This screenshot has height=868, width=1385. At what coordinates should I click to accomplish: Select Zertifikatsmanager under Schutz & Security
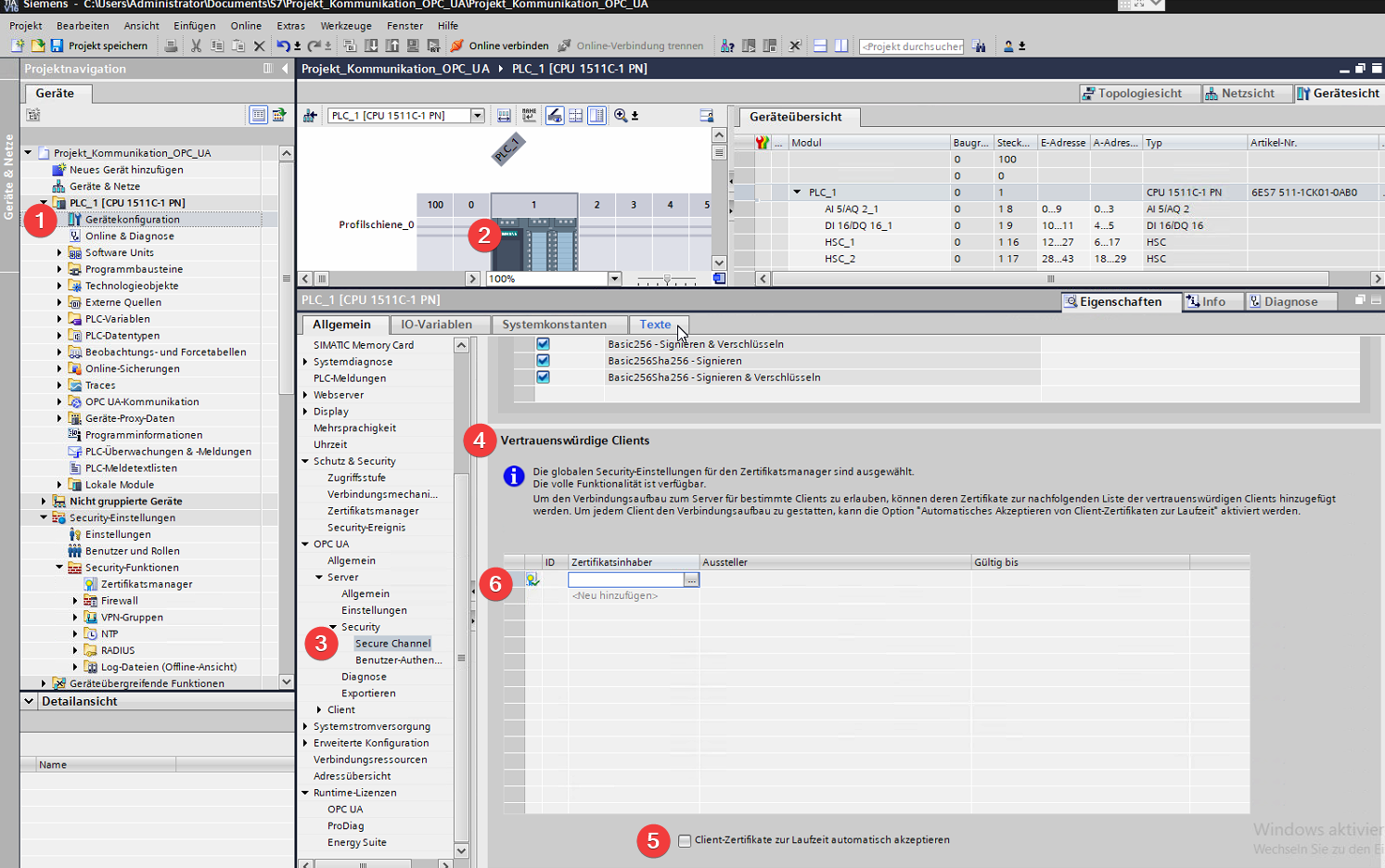tap(373, 511)
